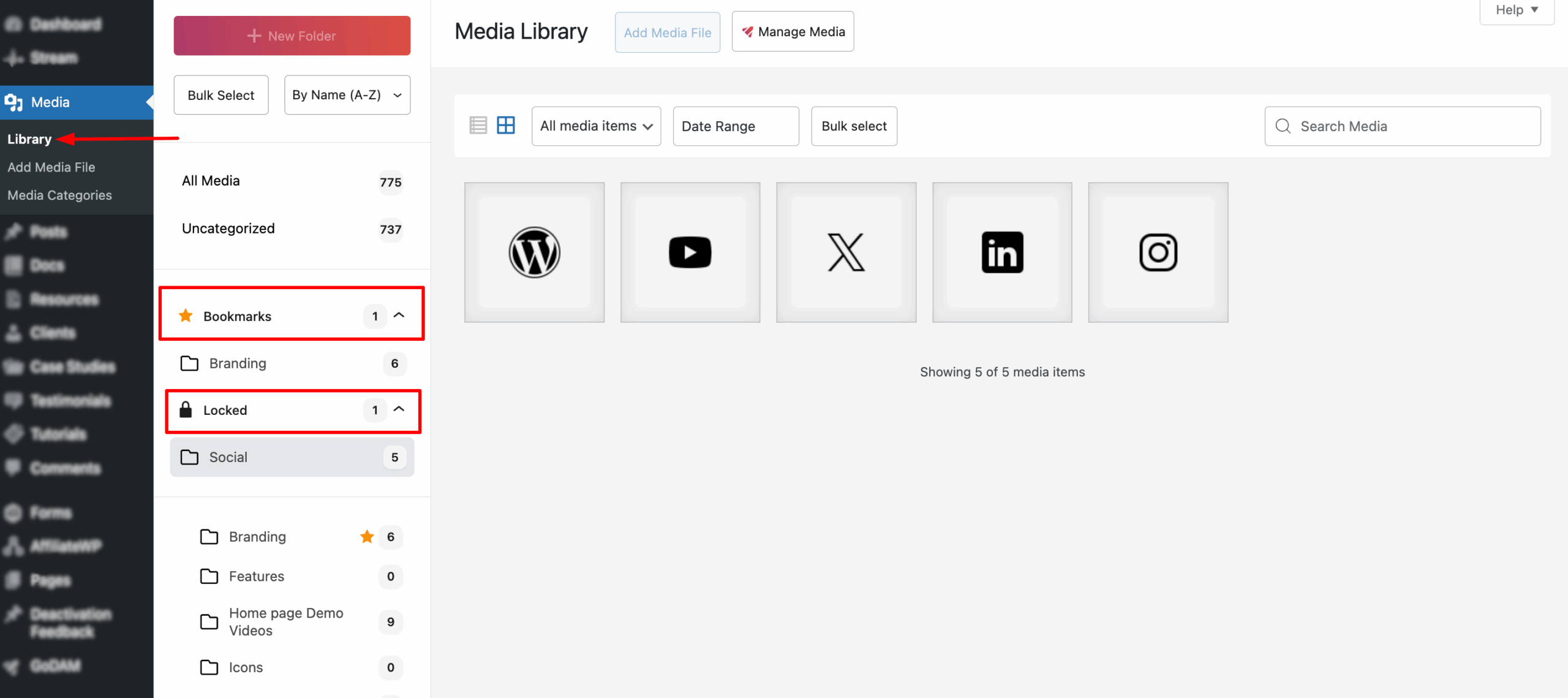Click the lock icon on the Locked folder

tap(186, 410)
